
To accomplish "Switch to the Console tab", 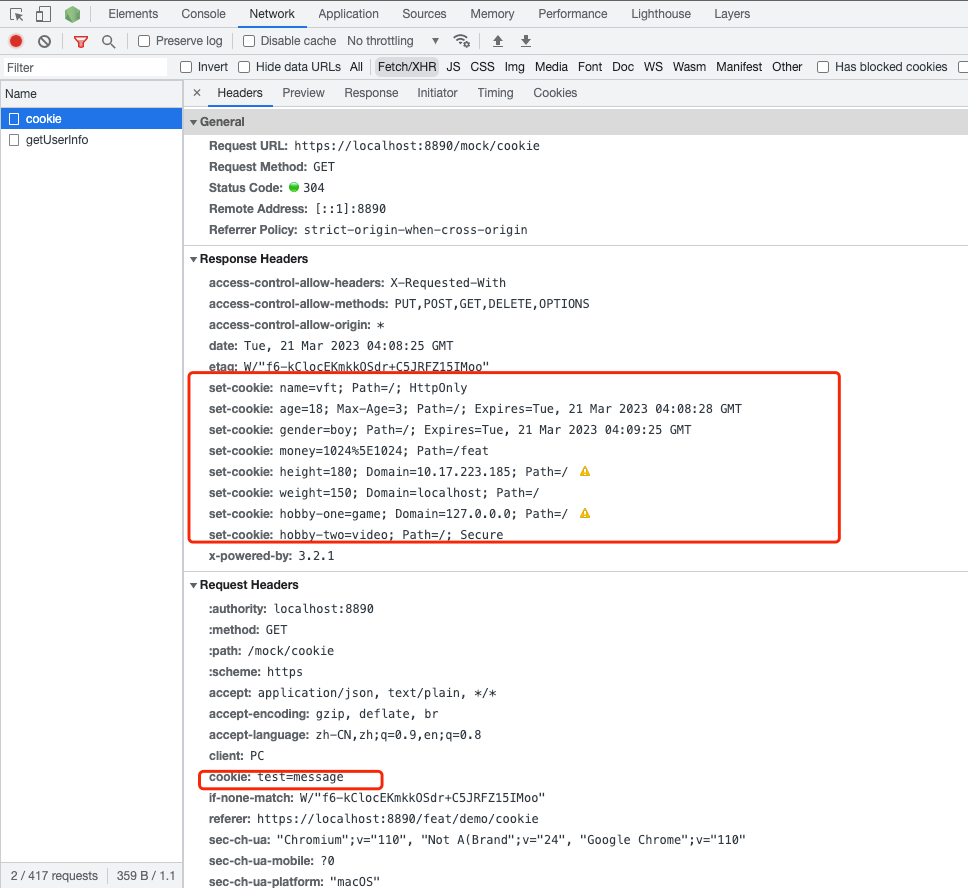I will point(203,14).
